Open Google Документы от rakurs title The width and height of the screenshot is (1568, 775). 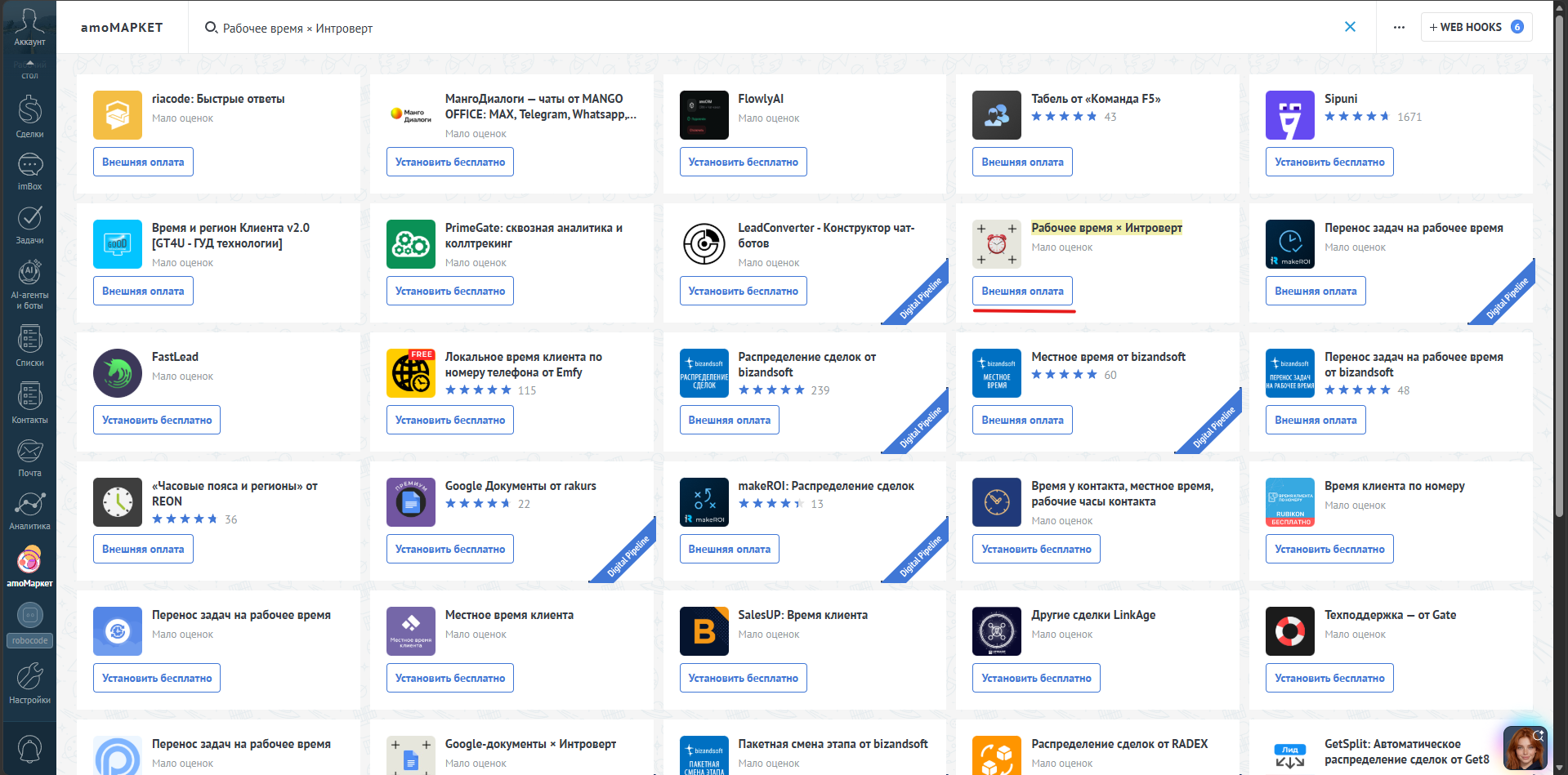point(520,486)
